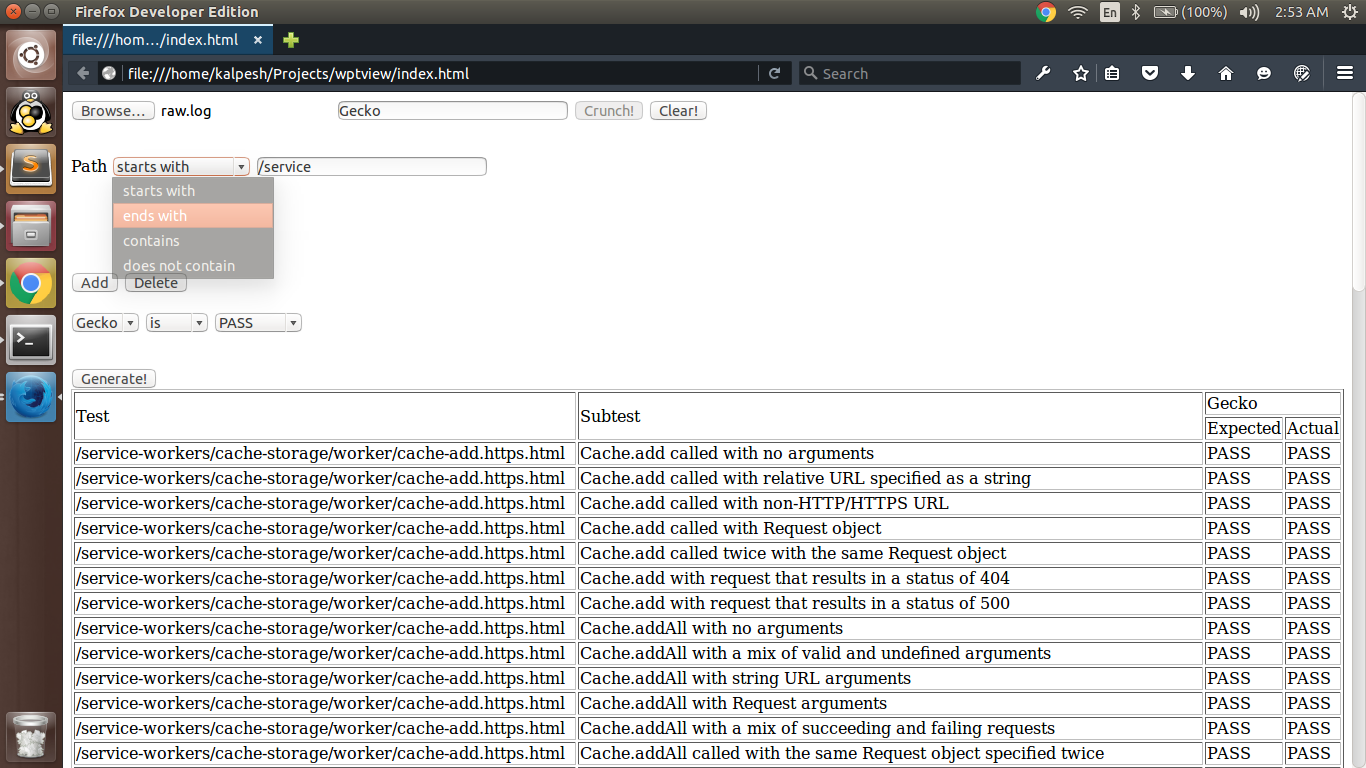The image size is (1366, 768).
Task: Open the PASS status dropdown
Action: 258,323
